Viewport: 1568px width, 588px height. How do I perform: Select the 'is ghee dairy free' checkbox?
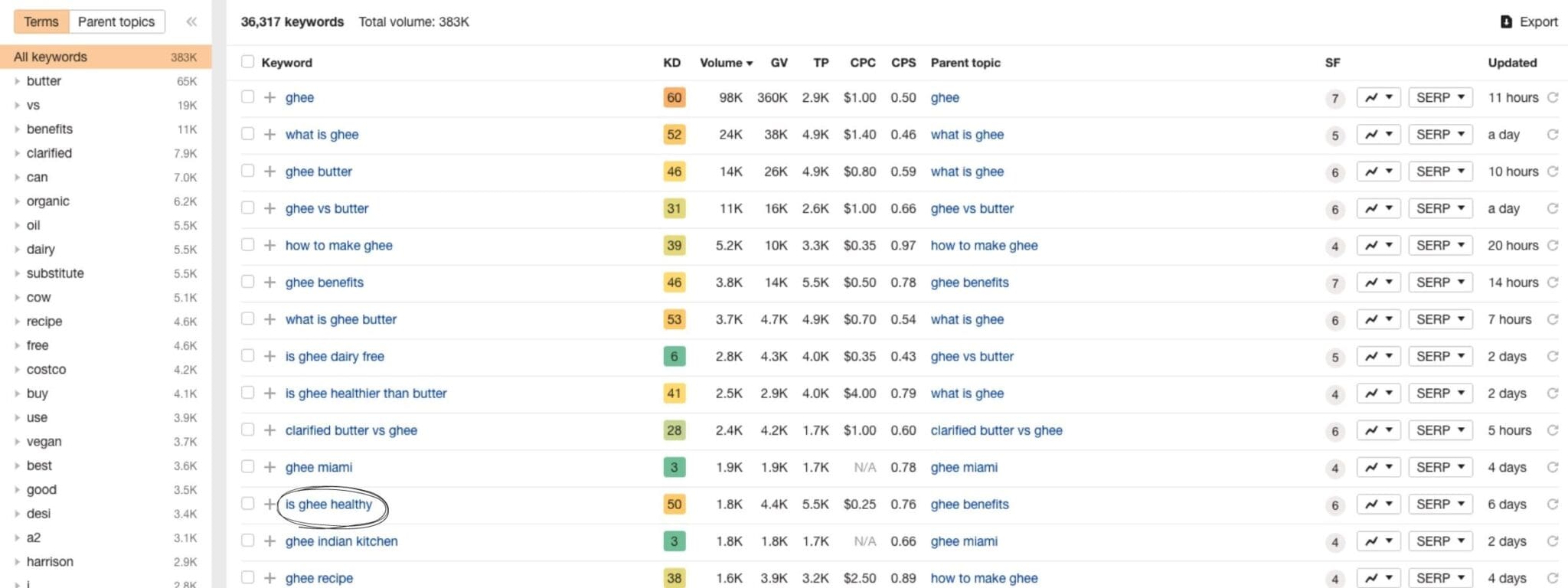247,356
